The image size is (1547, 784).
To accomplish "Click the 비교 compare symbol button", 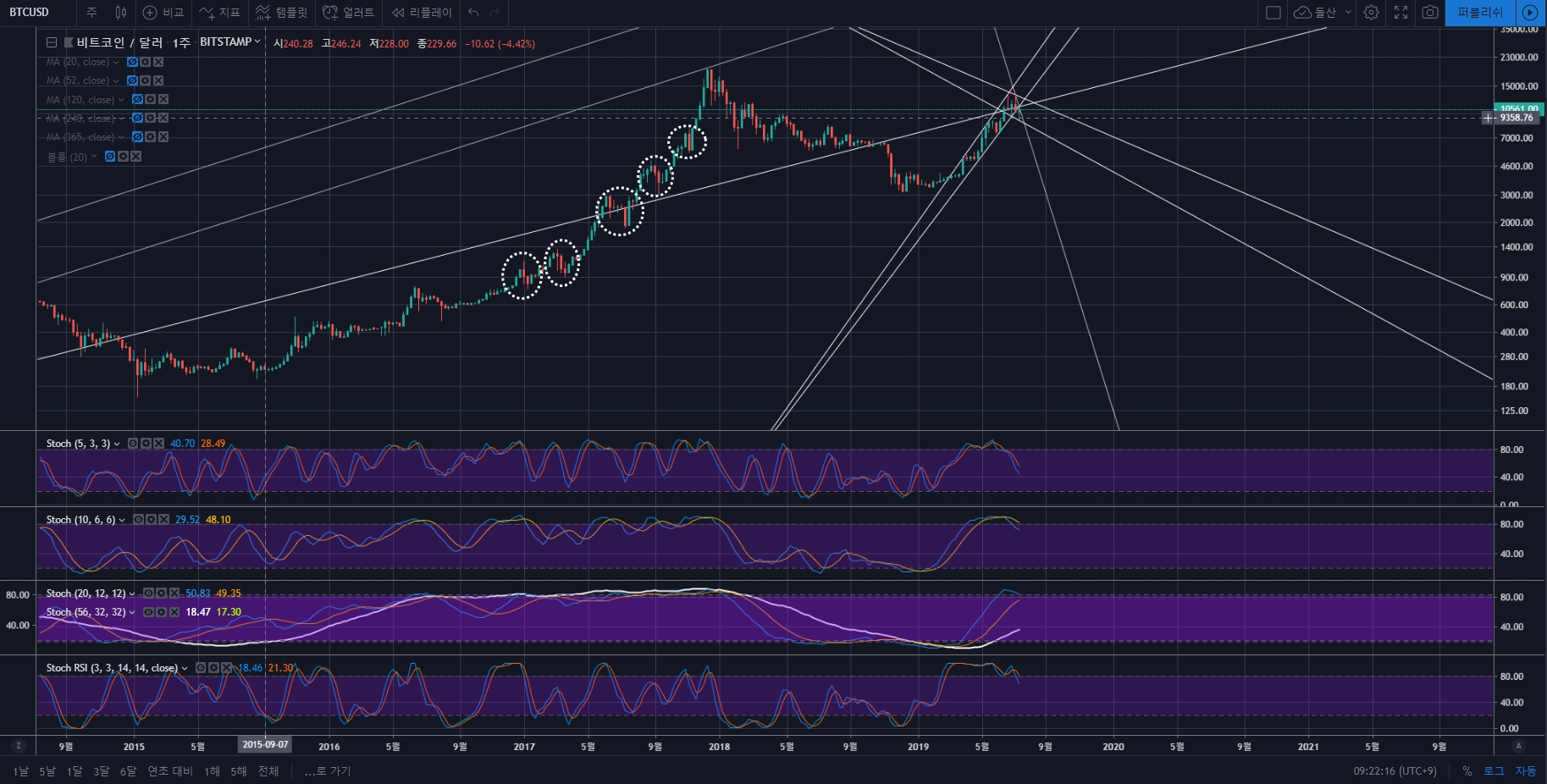I will click(163, 13).
